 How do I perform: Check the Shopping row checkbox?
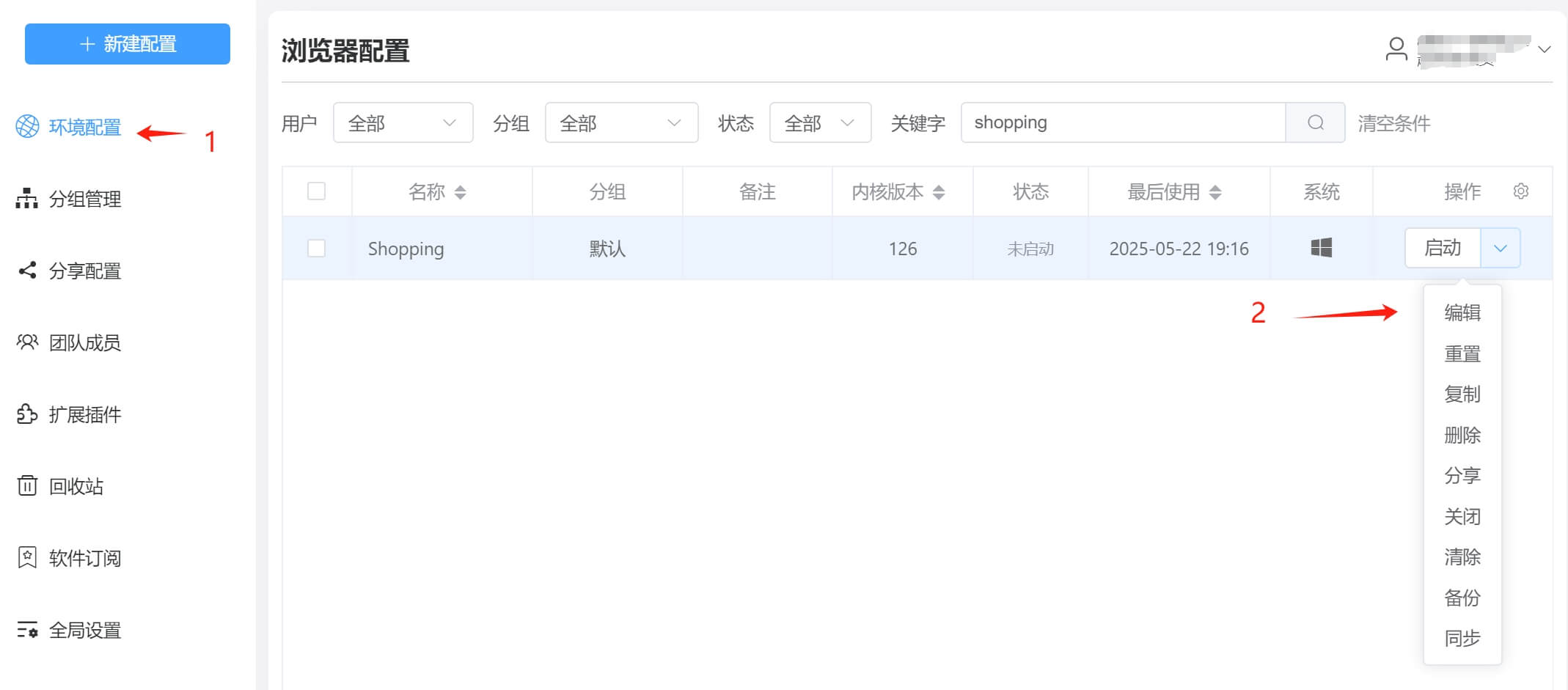coord(316,249)
